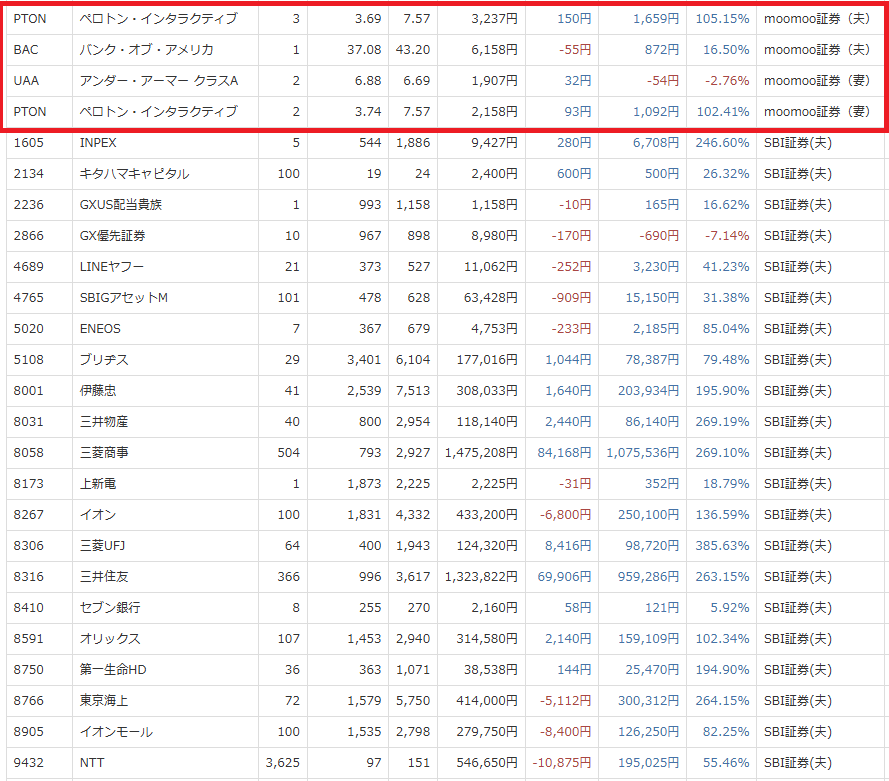This screenshot has width=889, height=781.
Task: Click percentage 5.92%
Action: [x=730, y=608]
